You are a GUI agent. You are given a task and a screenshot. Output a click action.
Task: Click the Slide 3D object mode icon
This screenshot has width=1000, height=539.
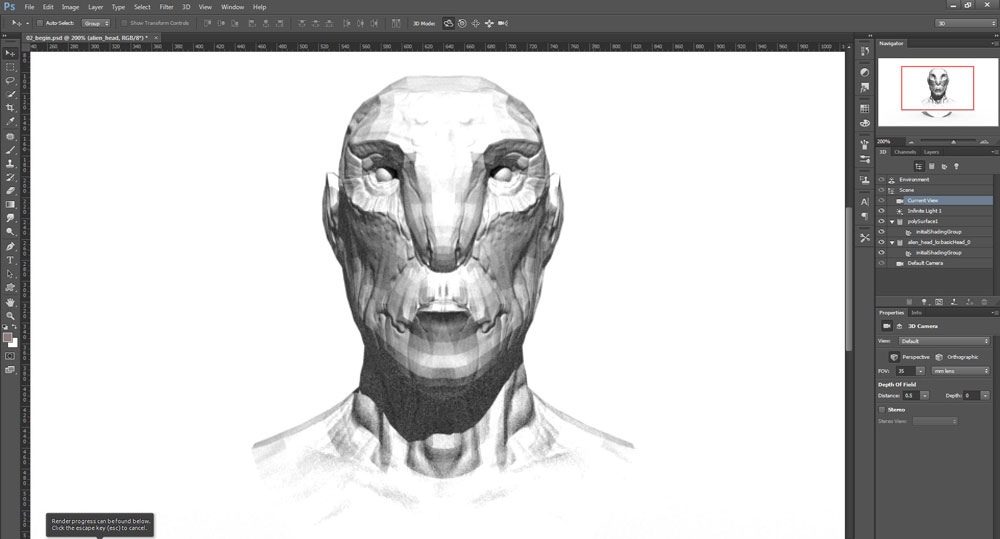[x=489, y=24]
